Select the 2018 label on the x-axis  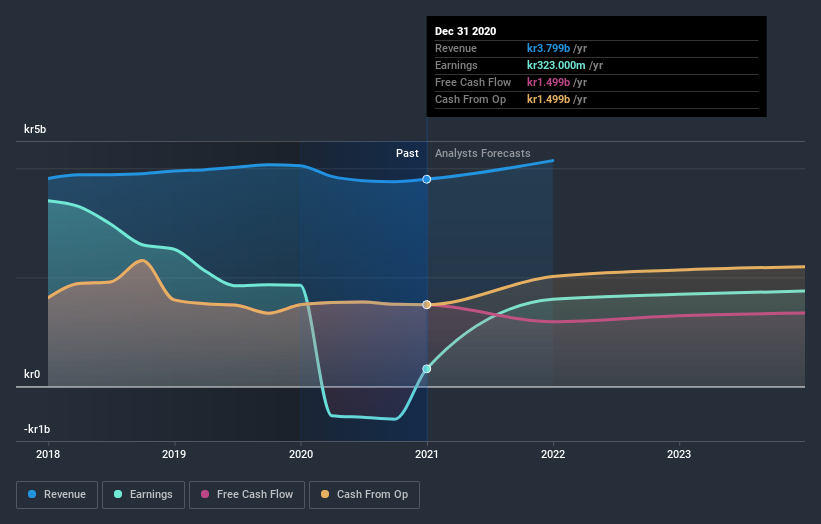pos(48,454)
